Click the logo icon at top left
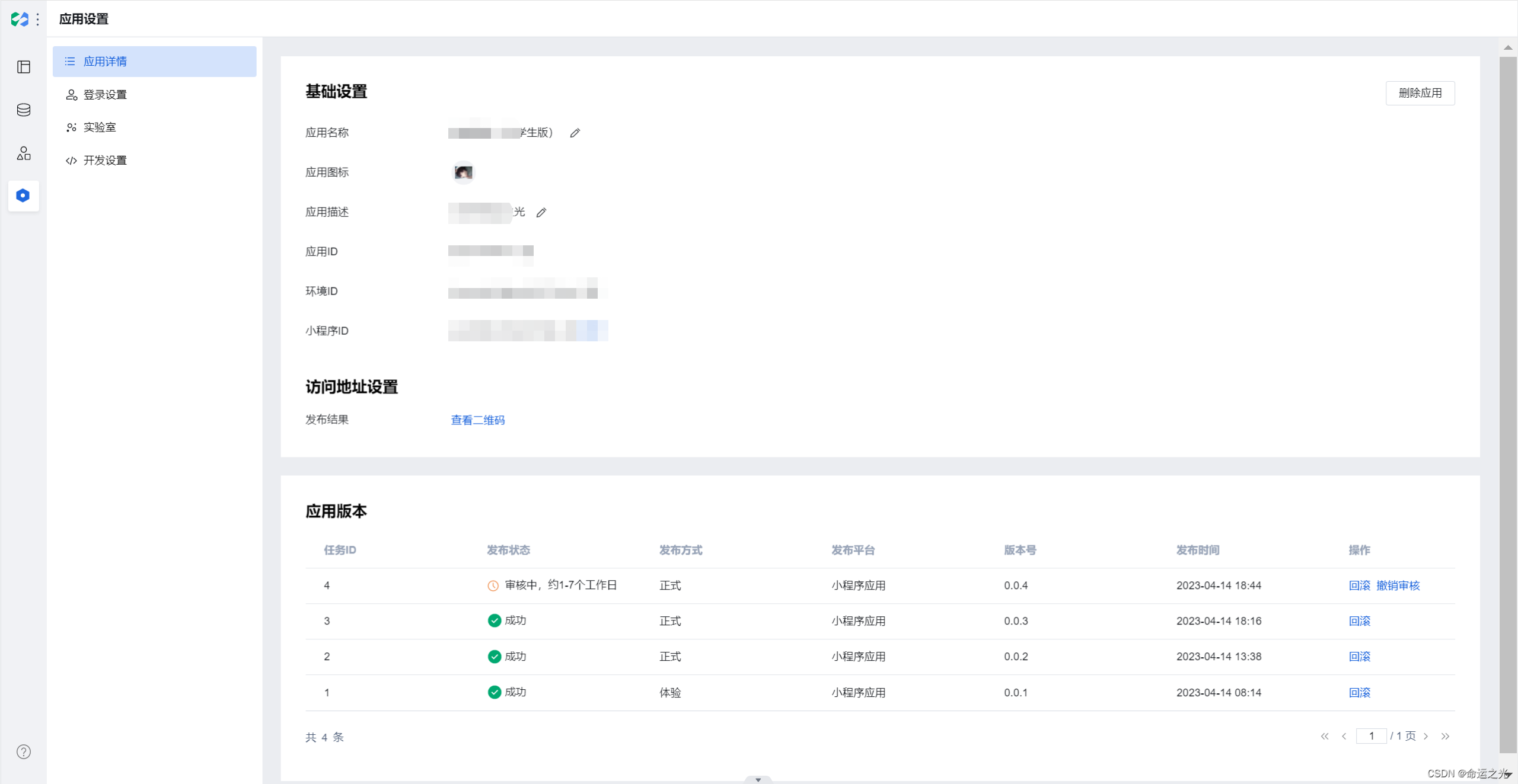This screenshot has height=784, width=1518. click(x=19, y=19)
